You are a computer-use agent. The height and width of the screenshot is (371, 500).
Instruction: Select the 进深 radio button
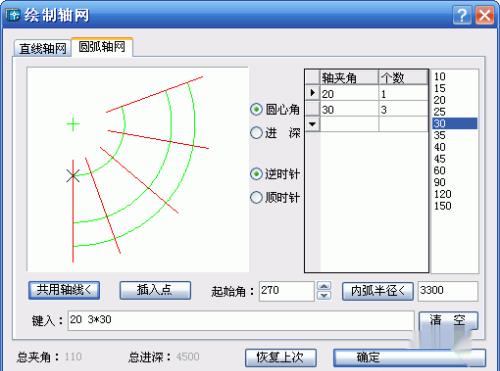[x=256, y=133]
